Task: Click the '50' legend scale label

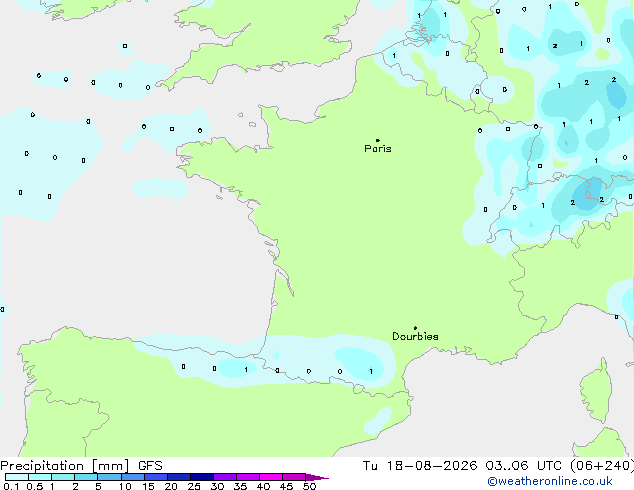Action: (309, 486)
